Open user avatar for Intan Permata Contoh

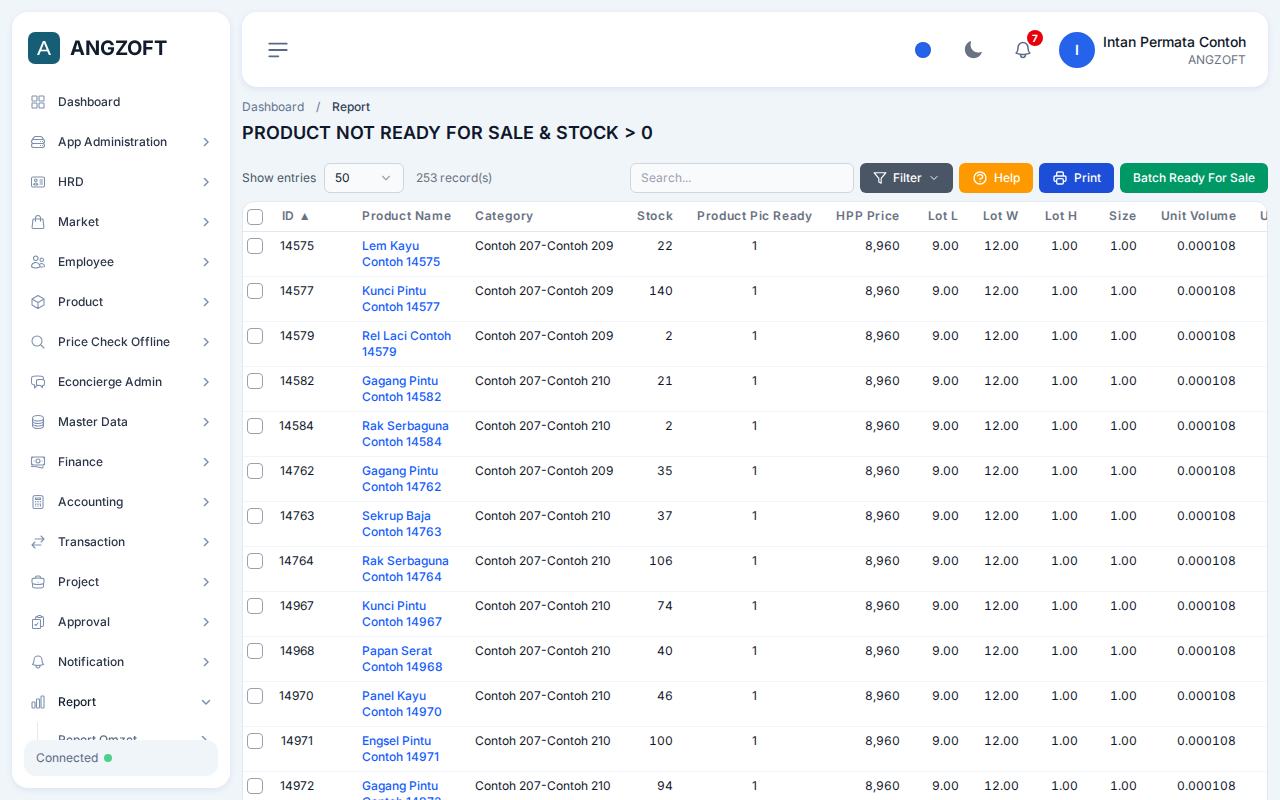coord(1077,50)
